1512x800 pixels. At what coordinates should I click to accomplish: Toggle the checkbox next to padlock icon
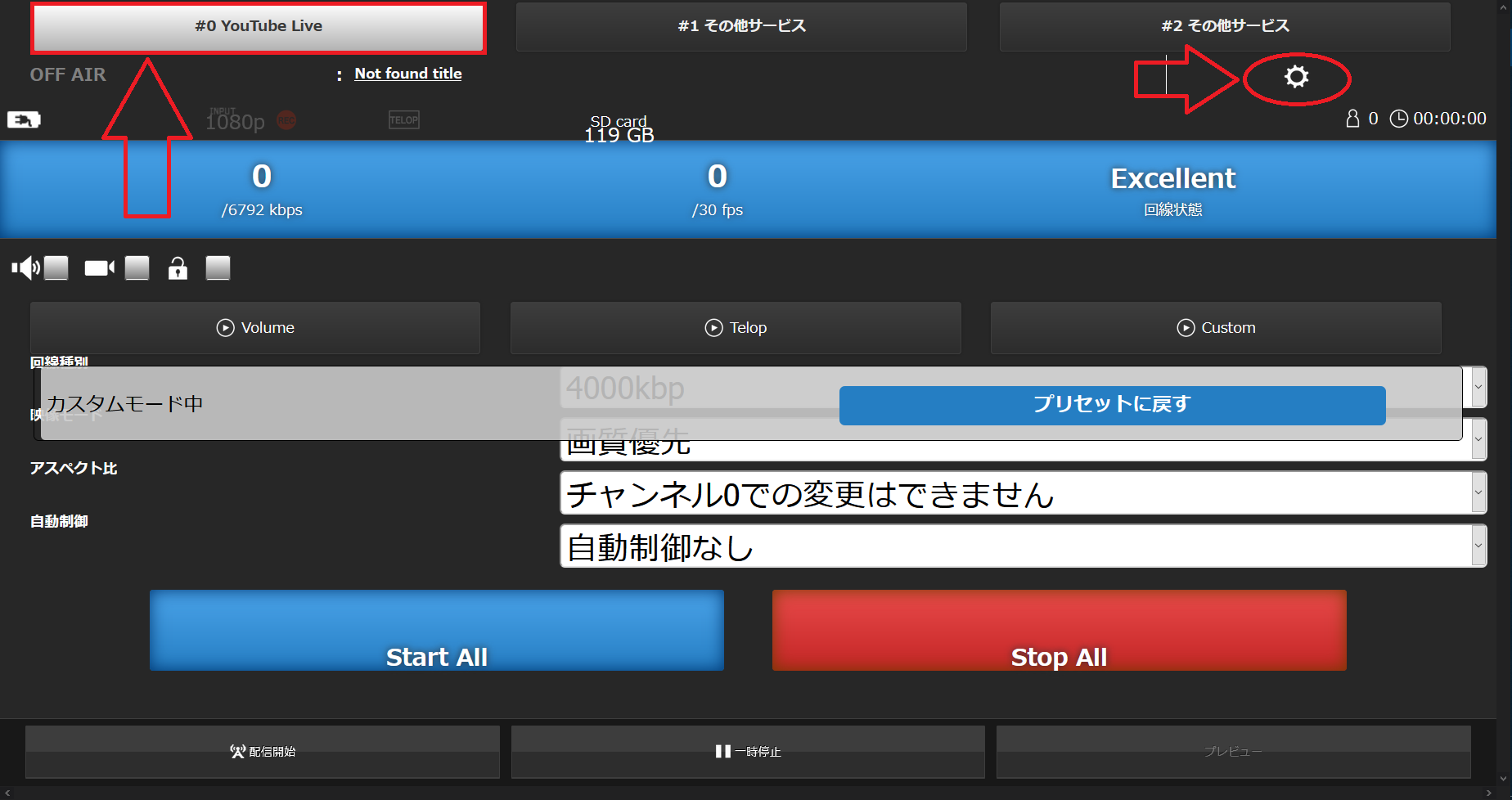(x=218, y=267)
